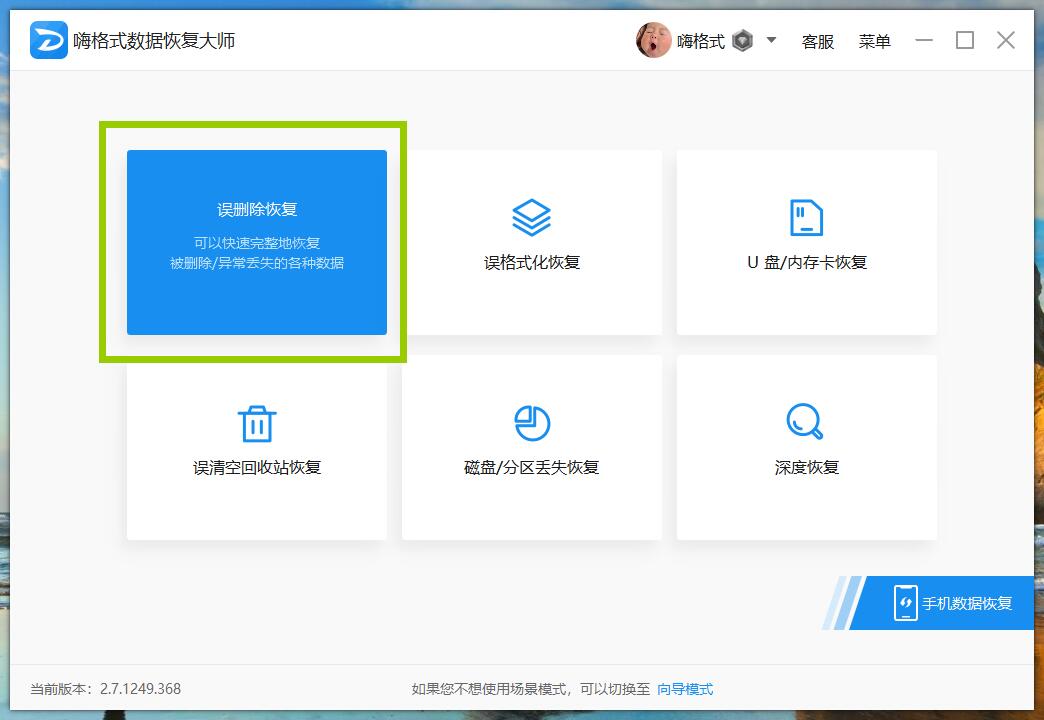Click the hexagon membership badge icon
Image resolution: width=1044 pixels, height=720 pixels.
pos(742,41)
